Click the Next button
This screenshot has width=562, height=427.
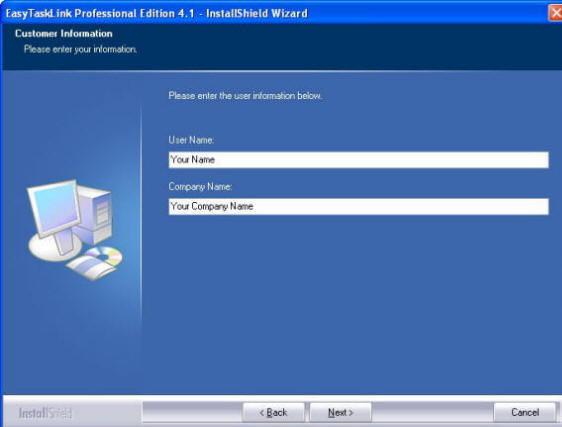tap(340, 412)
